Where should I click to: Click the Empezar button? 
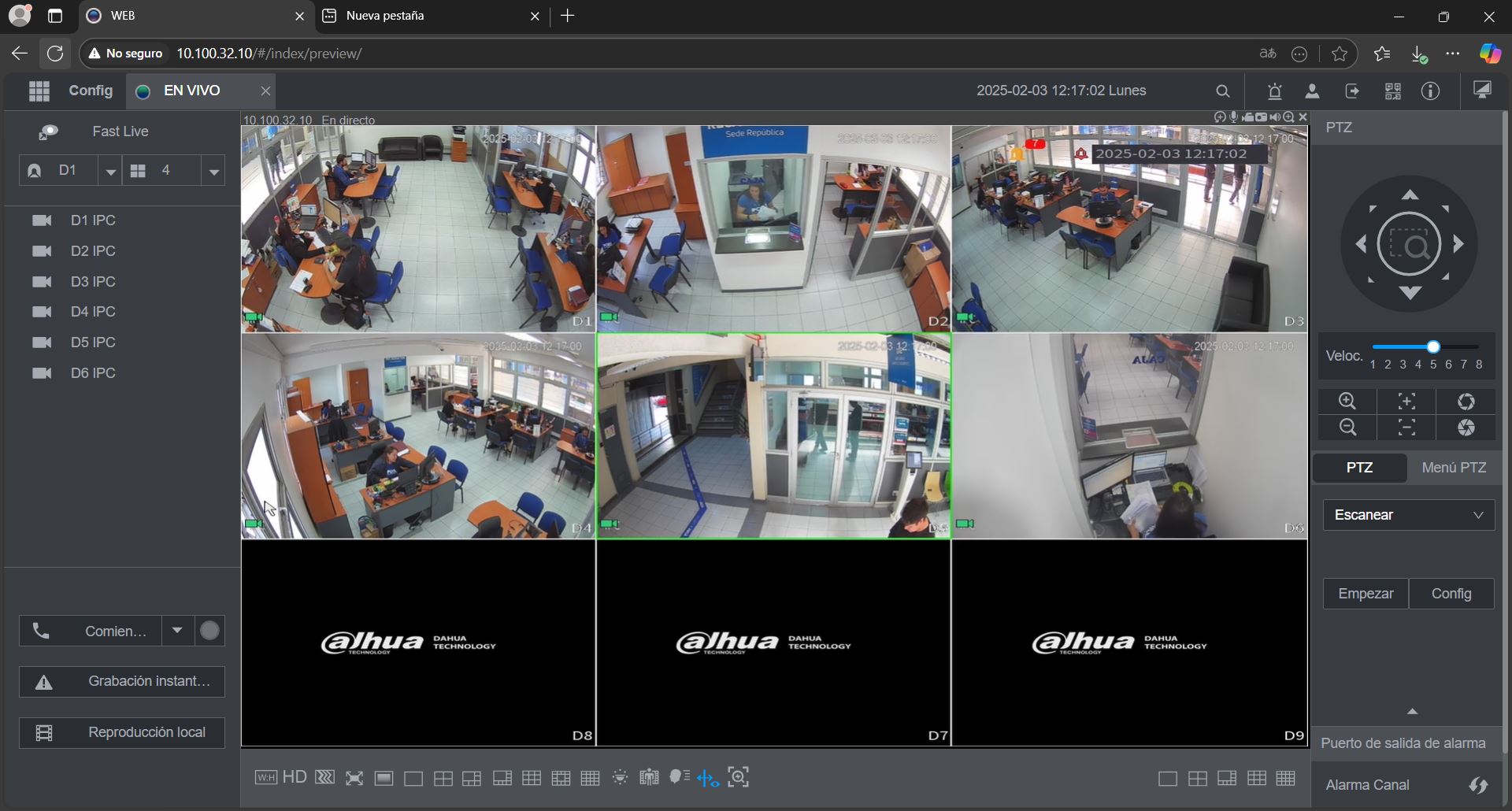pyautogui.click(x=1366, y=594)
